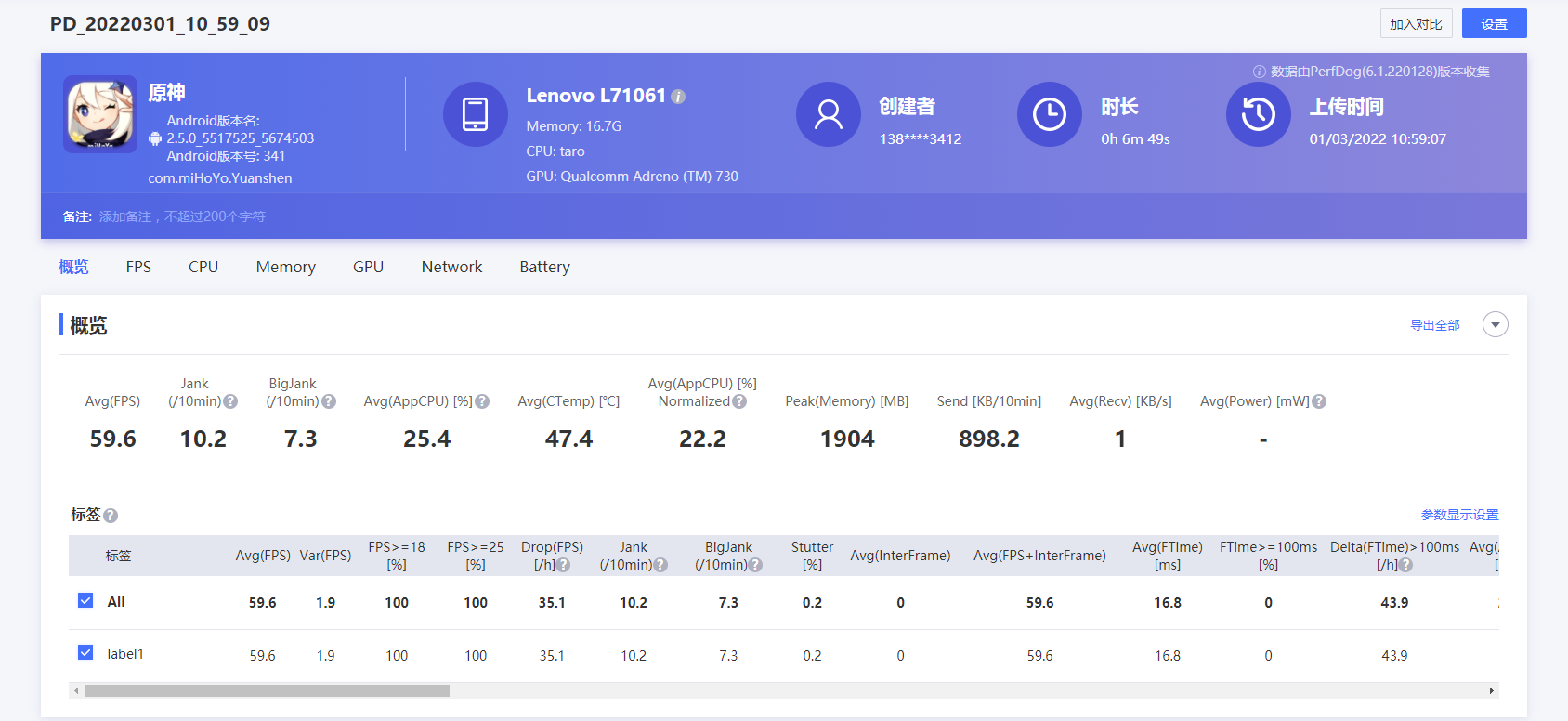Uncheck the label1 row checkbox
The width and height of the screenshot is (1568, 721).
tap(85, 652)
